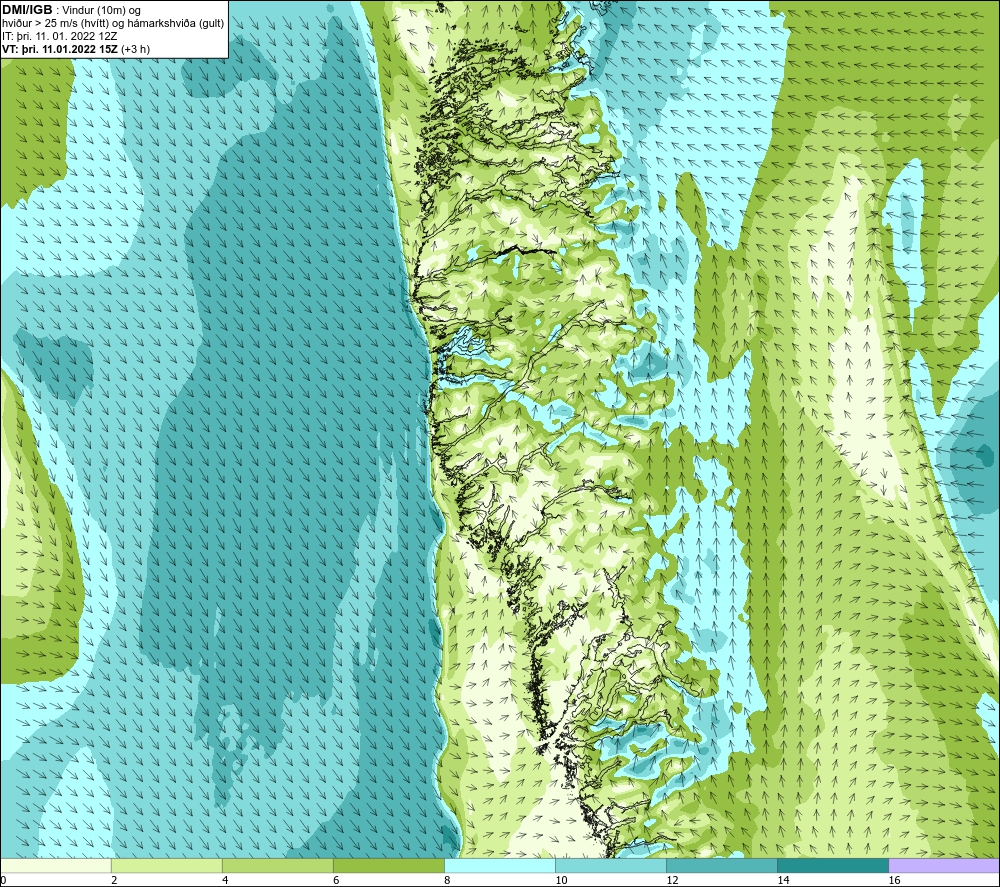Click the "VT: þri. 11.01.2022 15Z" line
The height and width of the screenshot is (887, 1000).
pos(60,48)
